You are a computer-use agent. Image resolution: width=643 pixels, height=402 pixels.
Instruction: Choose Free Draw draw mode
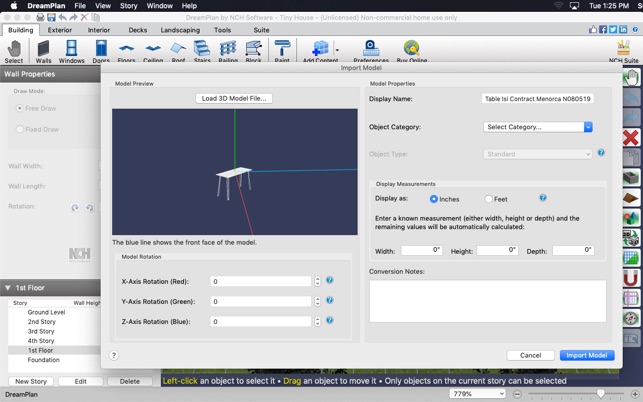tap(20, 108)
